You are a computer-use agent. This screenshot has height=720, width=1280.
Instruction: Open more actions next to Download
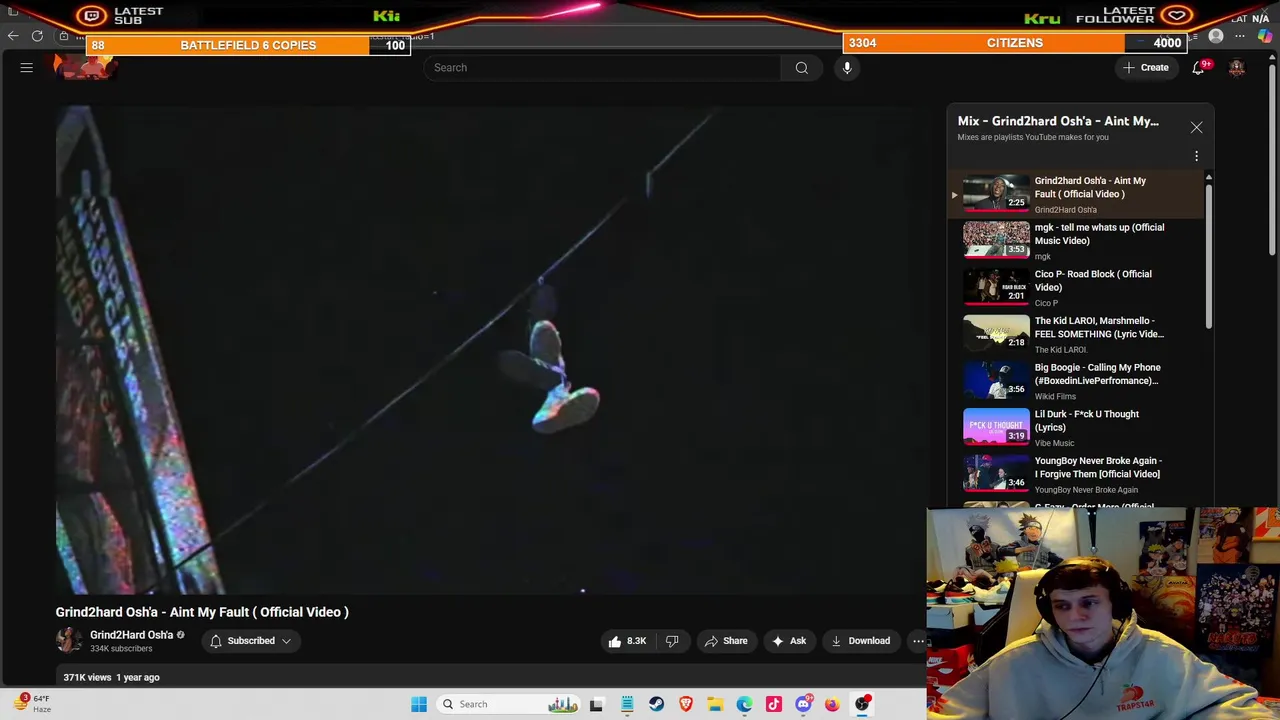(918, 641)
